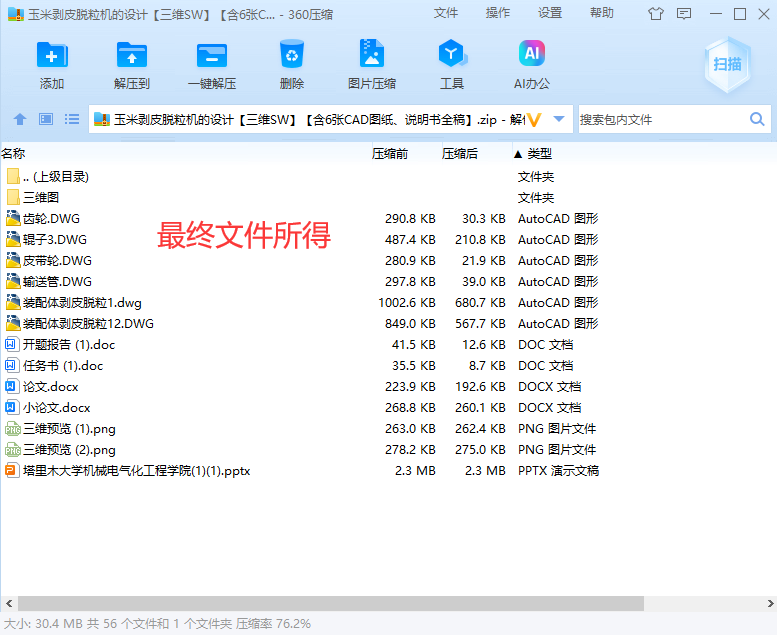Image resolution: width=777 pixels, height=635 pixels.
Task: Click the scrollbar right arrow
Action: pos(770,603)
